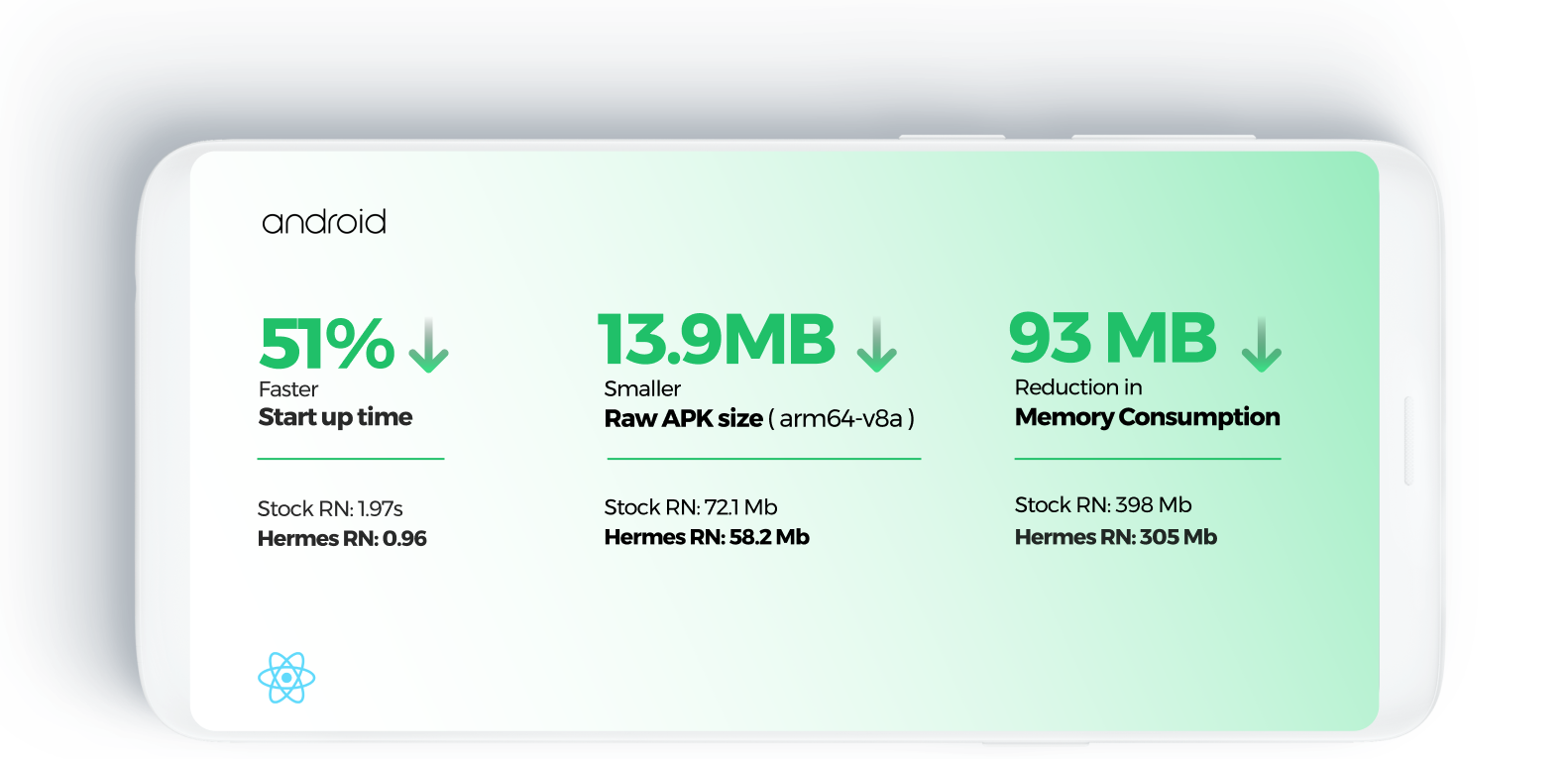Click the Reduction in subtitle text

(x=1078, y=387)
